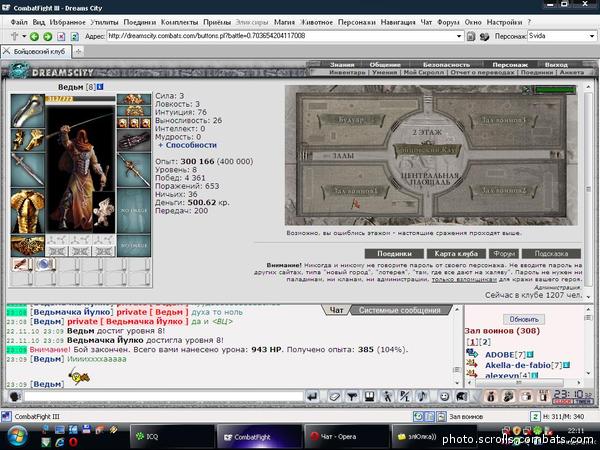Viewport: 600px width, 450px height.
Task: Click the dark gloves equipment slot
Action: click(134, 140)
